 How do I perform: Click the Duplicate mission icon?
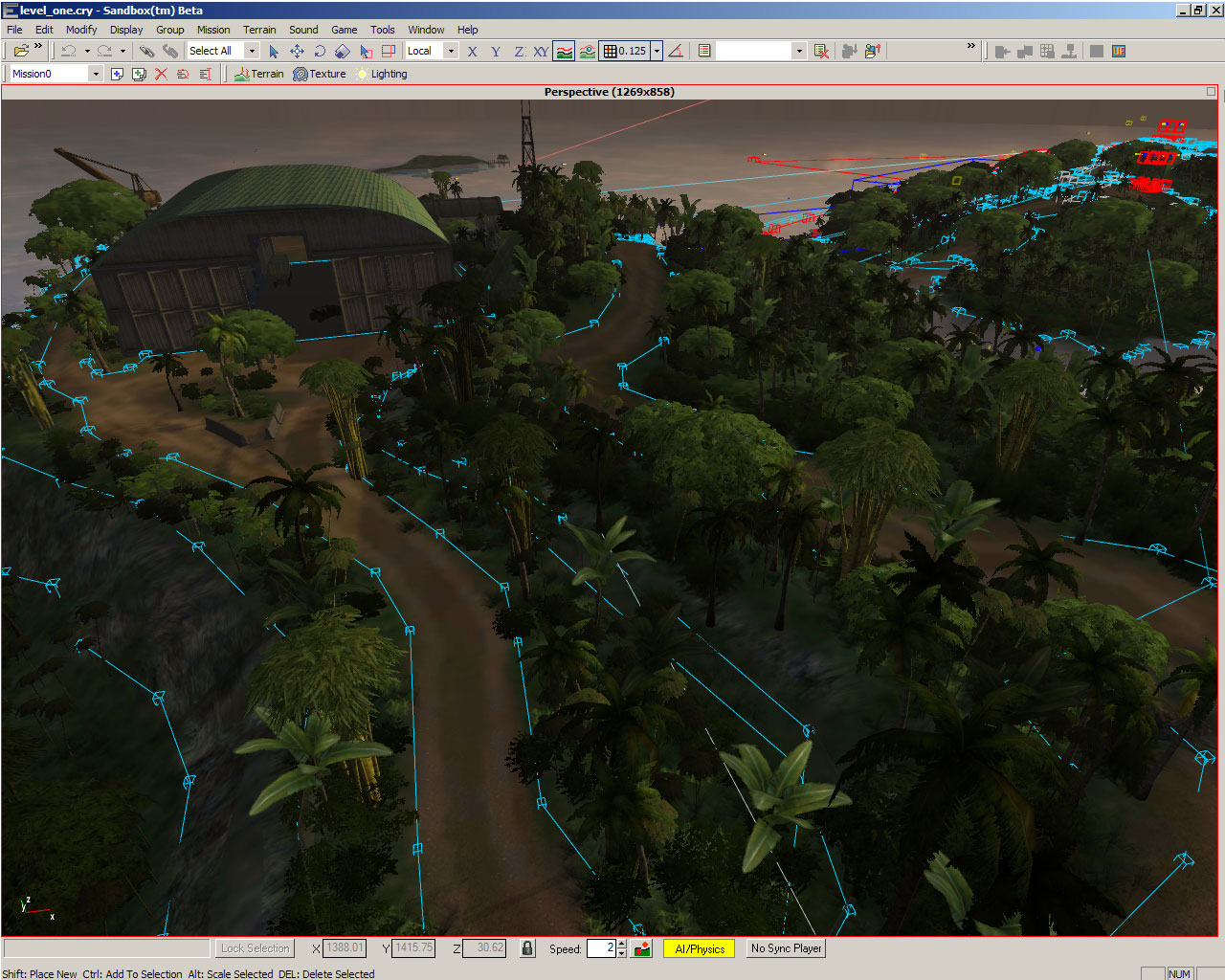pos(139,74)
